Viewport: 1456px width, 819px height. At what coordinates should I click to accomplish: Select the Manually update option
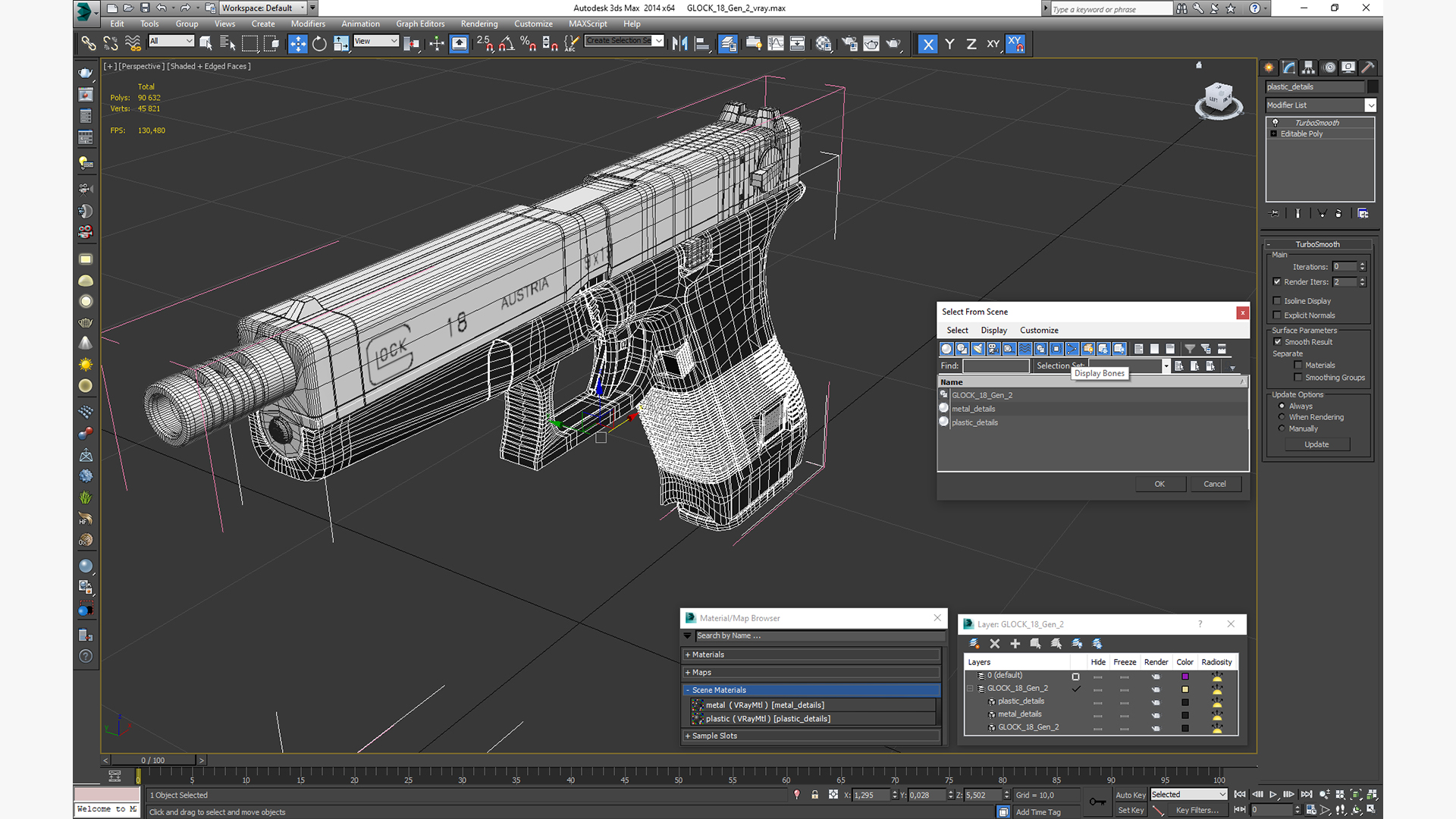[x=1282, y=428]
